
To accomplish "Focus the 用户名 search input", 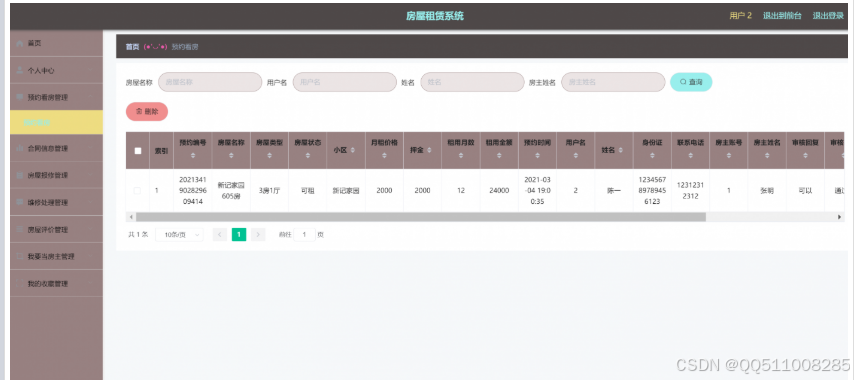I will click(345, 82).
